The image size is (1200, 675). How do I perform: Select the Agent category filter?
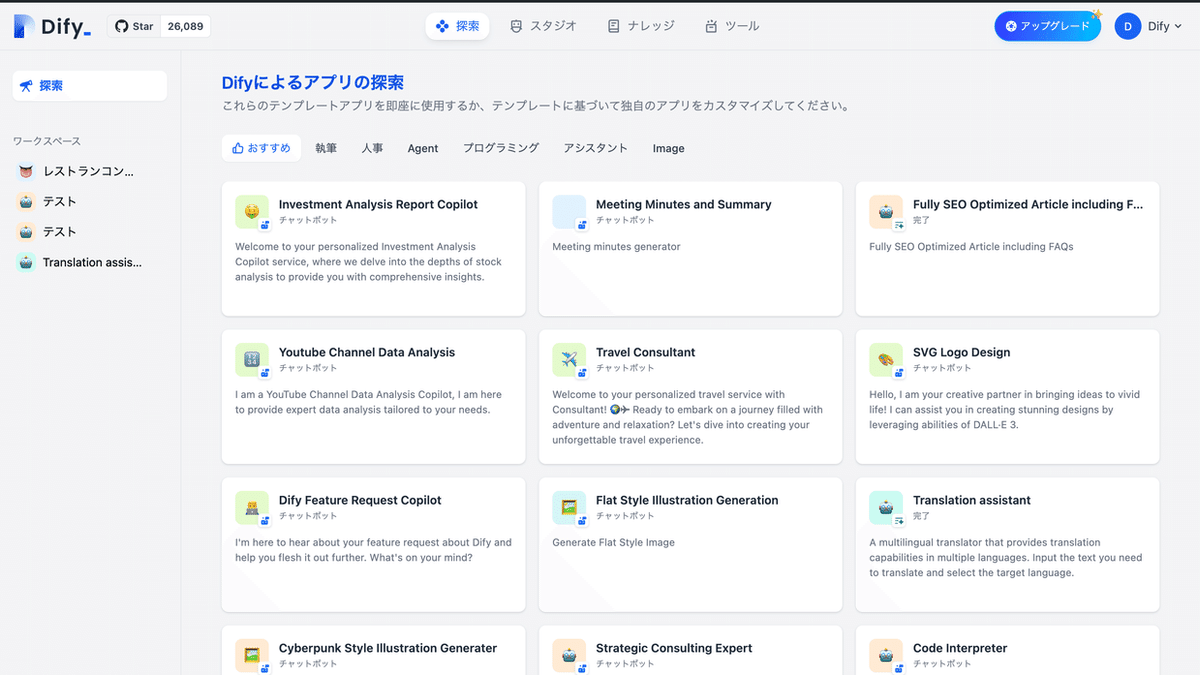tap(422, 148)
